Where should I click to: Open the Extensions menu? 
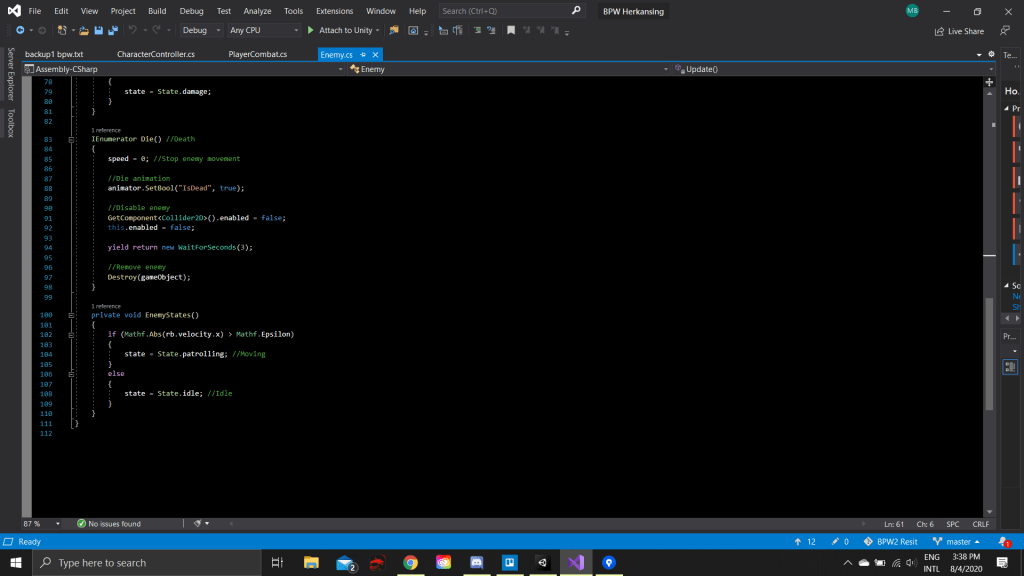[x=334, y=11]
